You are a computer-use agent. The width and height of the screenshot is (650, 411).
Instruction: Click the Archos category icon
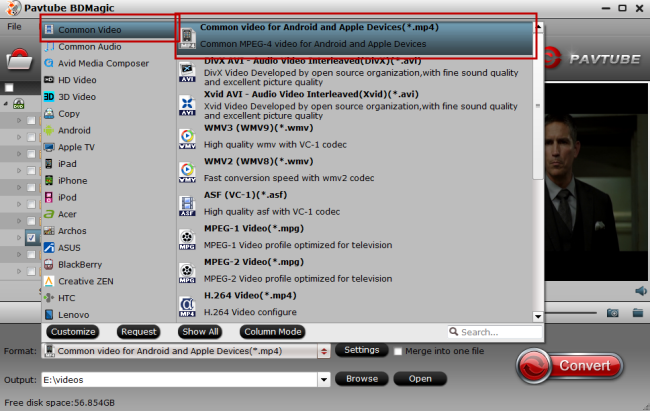(x=49, y=231)
